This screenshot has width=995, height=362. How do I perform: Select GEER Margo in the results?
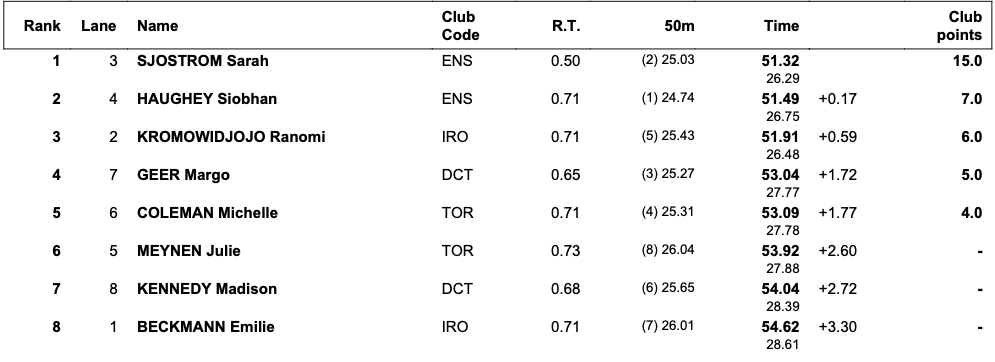(183, 175)
